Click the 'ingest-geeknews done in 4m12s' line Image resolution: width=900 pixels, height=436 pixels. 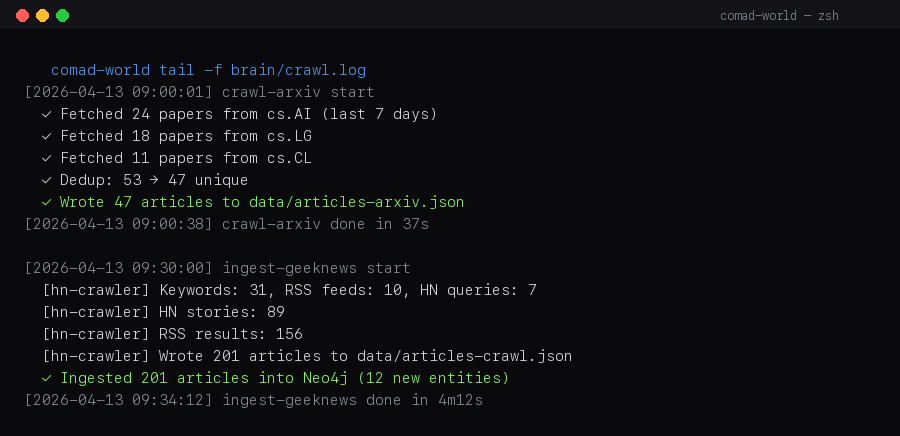[x=353, y=400]
